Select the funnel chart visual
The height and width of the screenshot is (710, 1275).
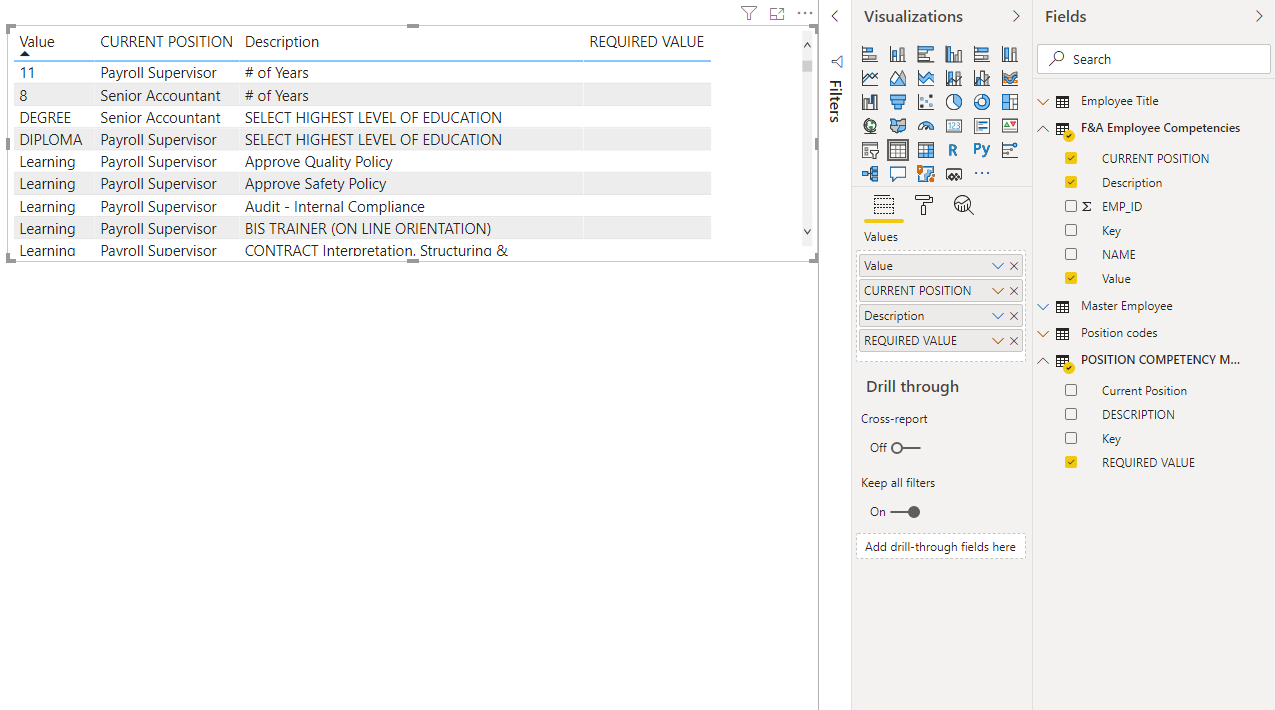tap(898, 102)
